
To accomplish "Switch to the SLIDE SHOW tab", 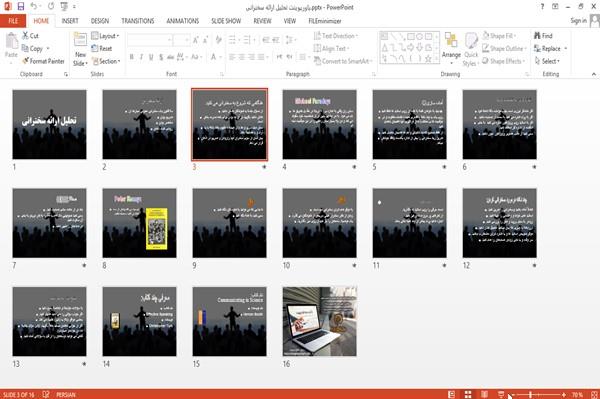I will [226, 21].
